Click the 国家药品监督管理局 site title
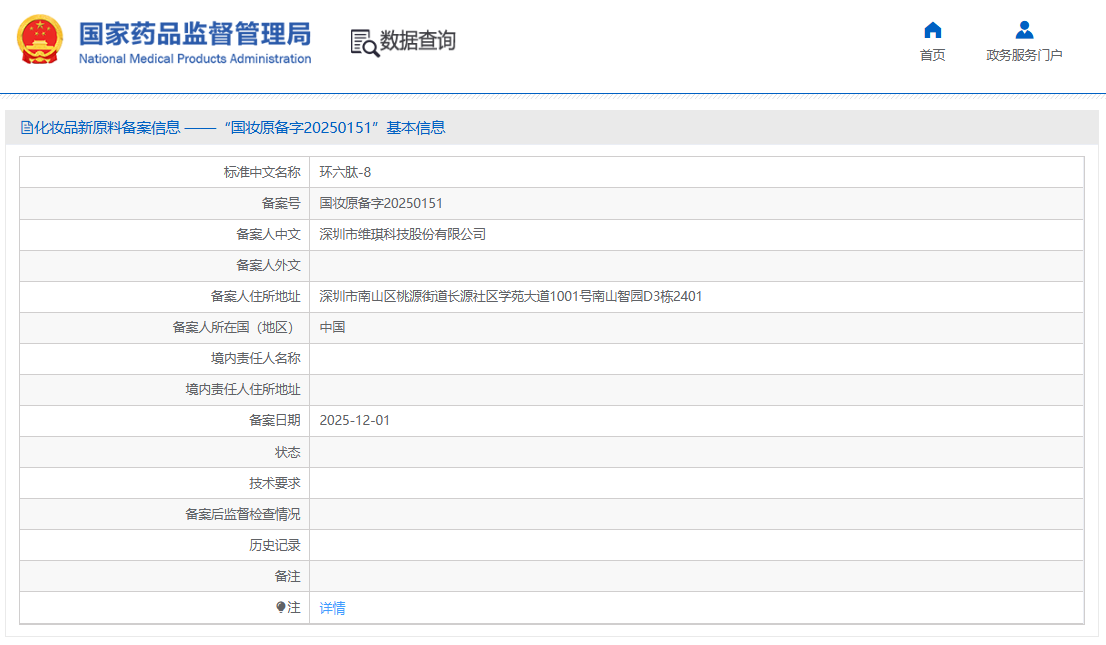The height and width of the screenshot is (645, 1106). (x=195, y=32)
